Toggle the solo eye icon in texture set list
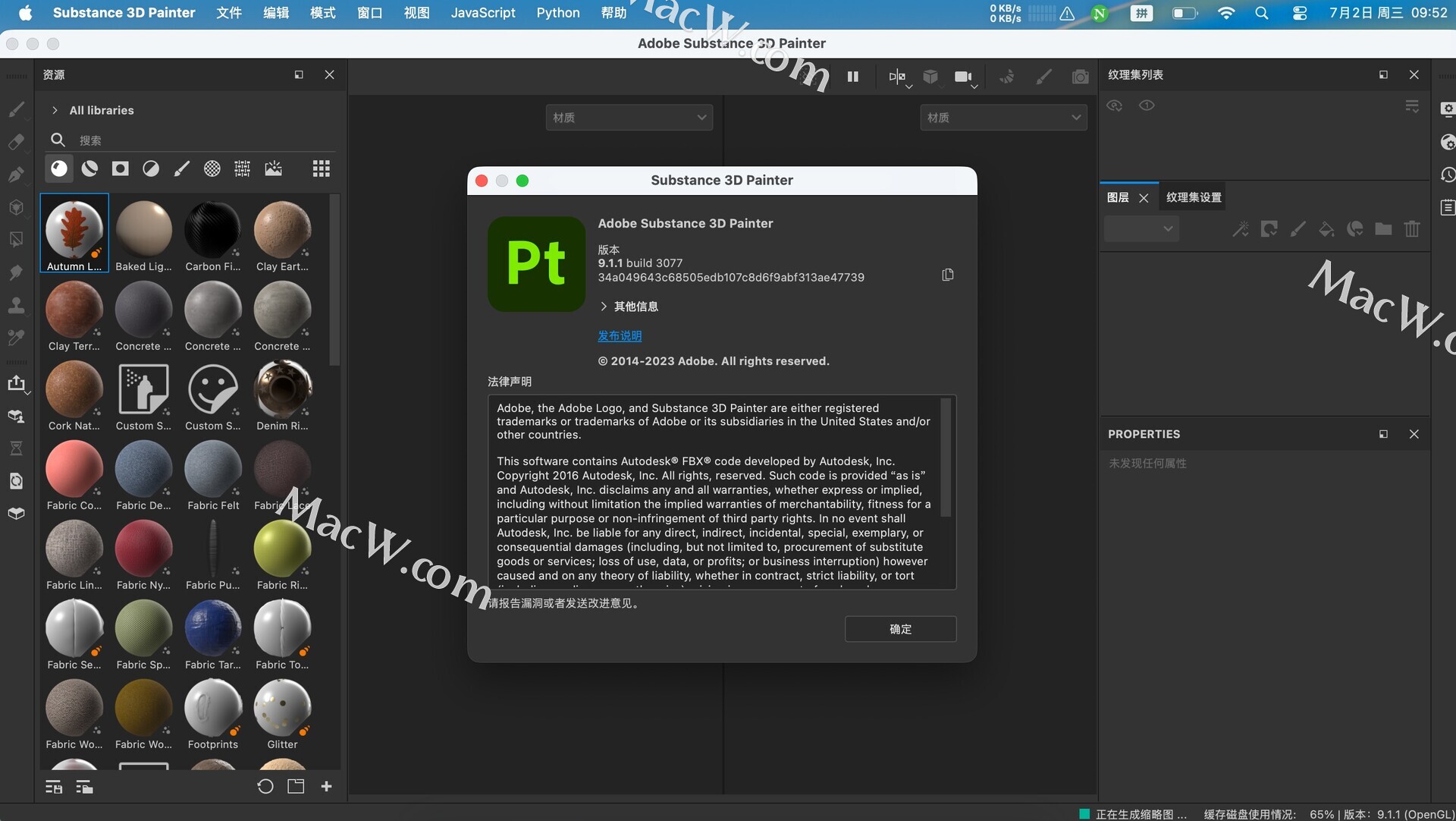The image size is (1456, 821). tap(1147, 105)
